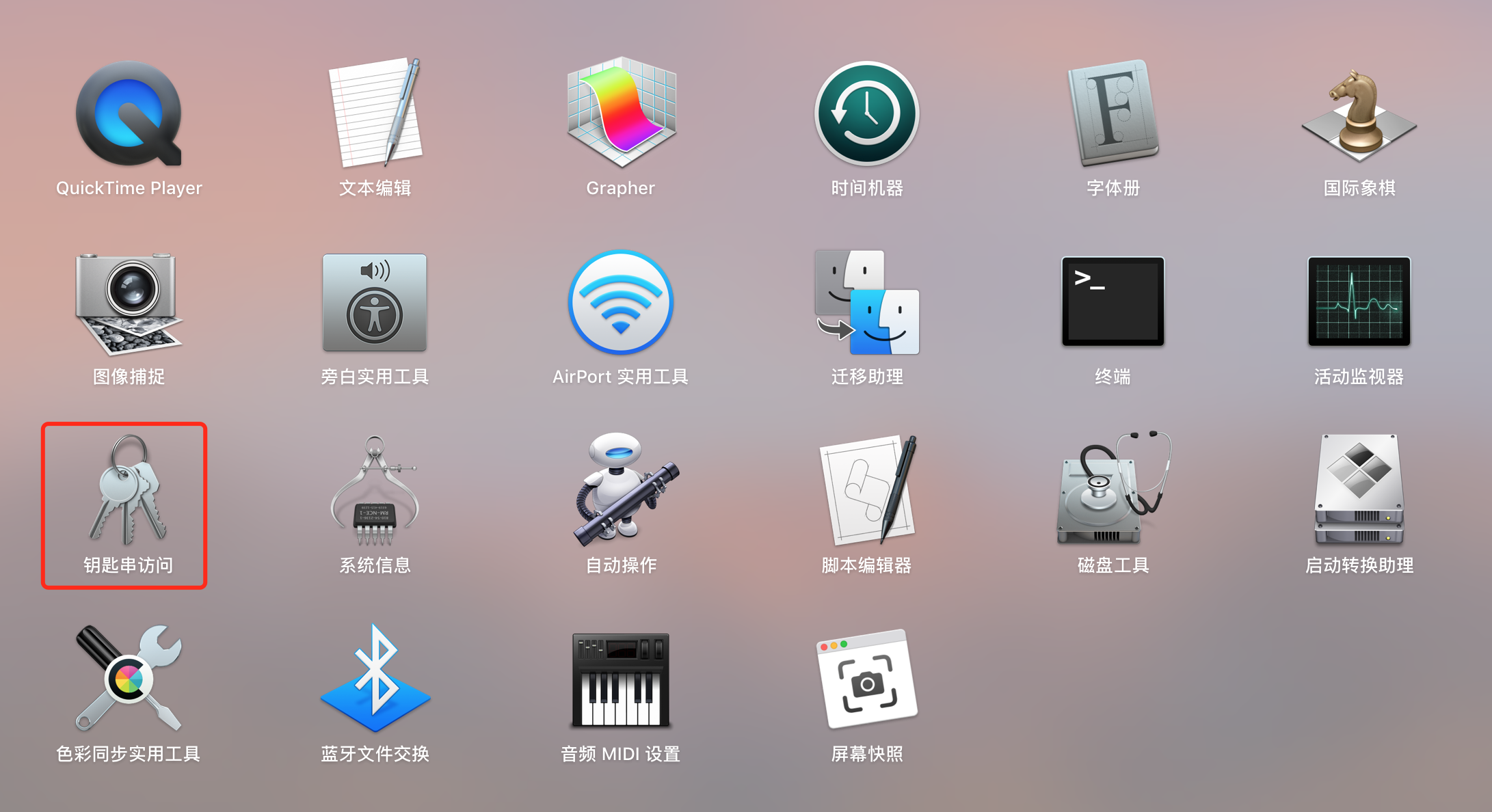Open the 脚本编辑器 Script Editor

coord(866,491)
